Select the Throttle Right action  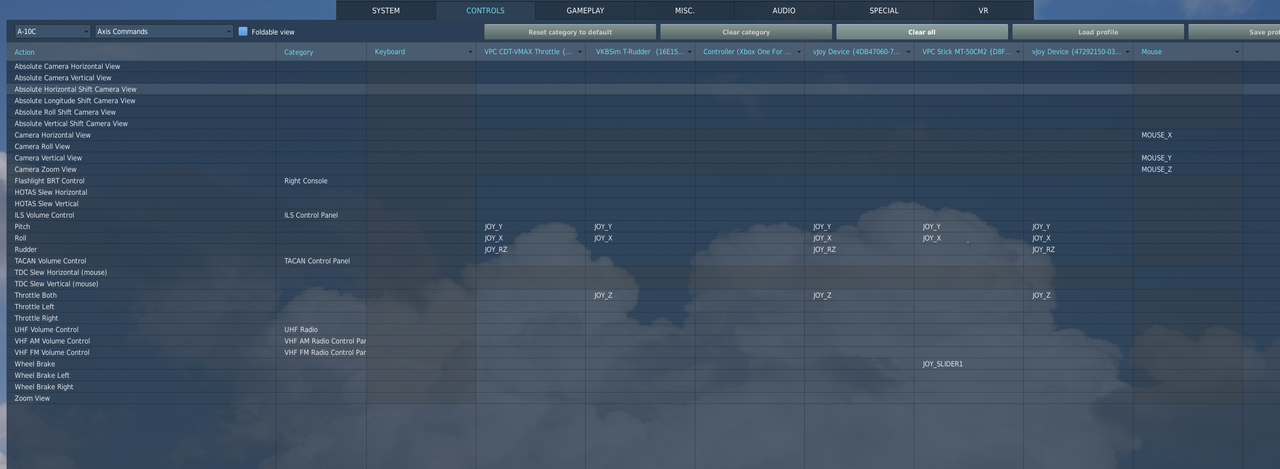pos(36,318)
